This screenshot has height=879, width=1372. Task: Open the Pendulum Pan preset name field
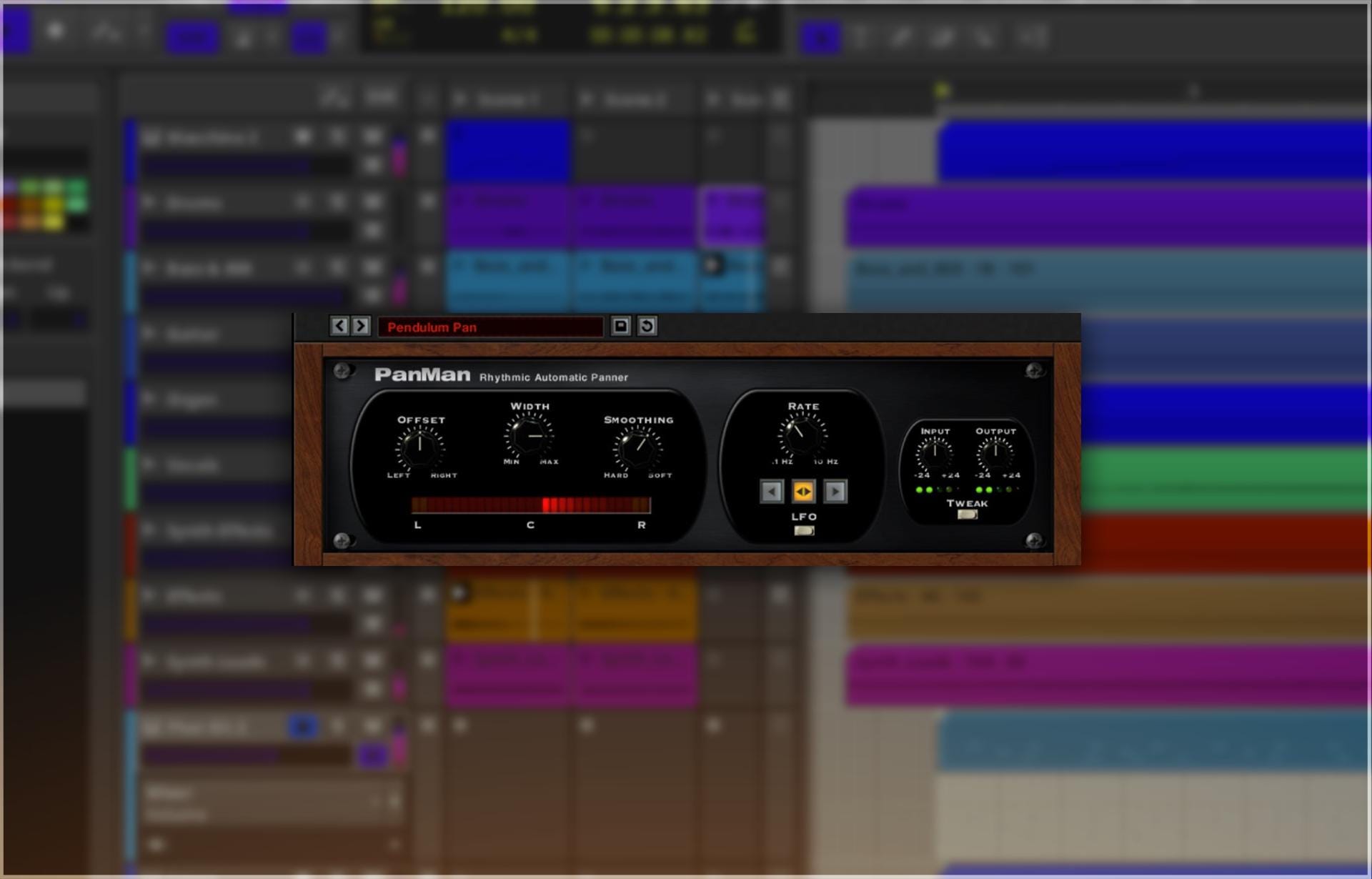(x=490, y=327)
